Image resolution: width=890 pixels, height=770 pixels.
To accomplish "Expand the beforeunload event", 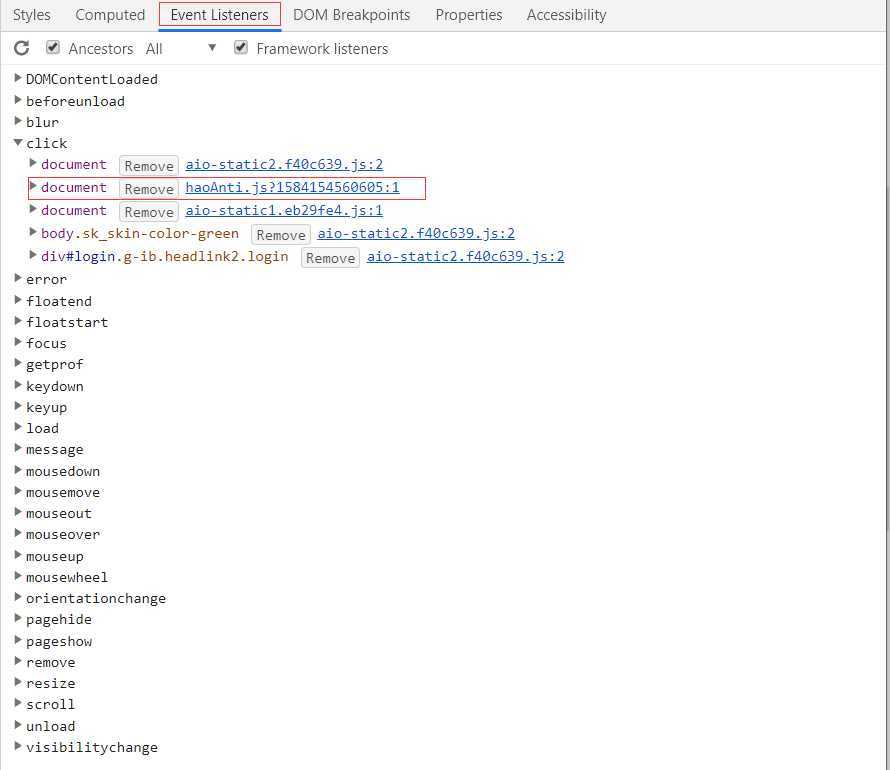I will point(18,100).
